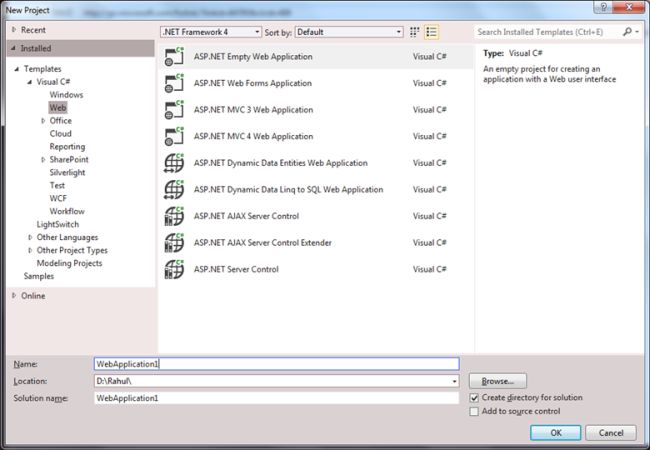650x450 pixels.
Task: Click the Browse... button
Action: pyautogui.click(x=498, y=381)
